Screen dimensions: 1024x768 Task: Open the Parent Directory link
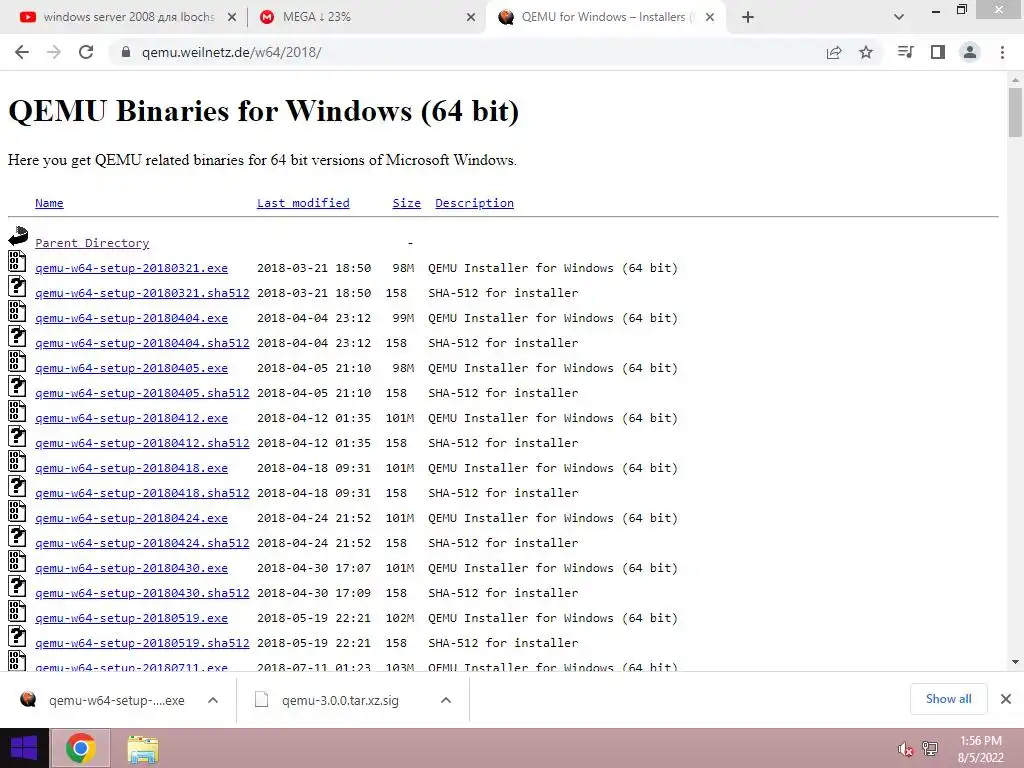[92, 243]
